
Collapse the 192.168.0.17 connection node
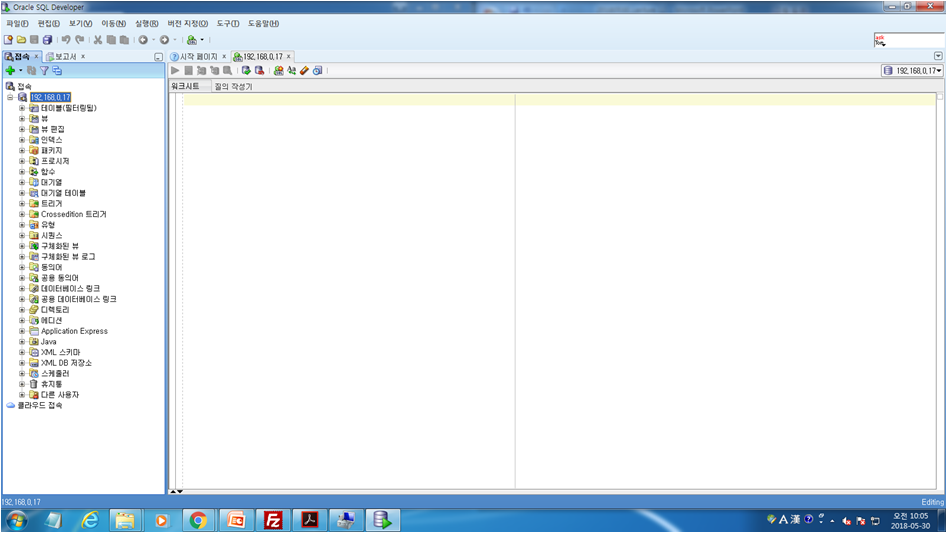click(x=10, y=97)
